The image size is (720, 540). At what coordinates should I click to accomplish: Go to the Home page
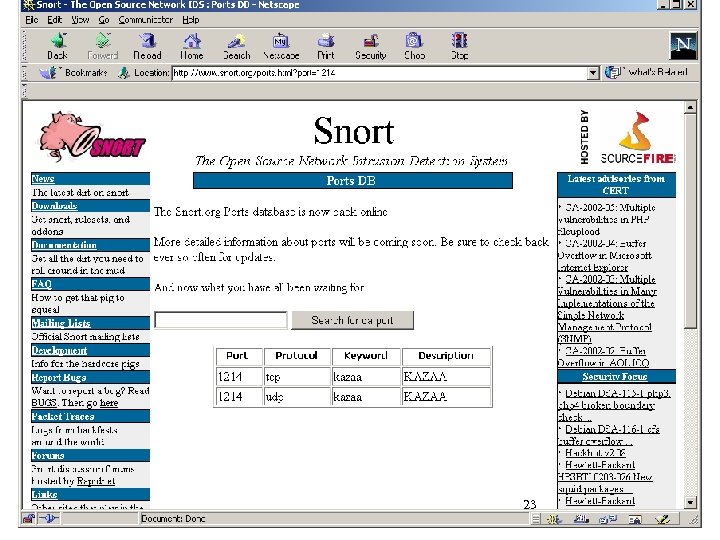click(191, 46)
